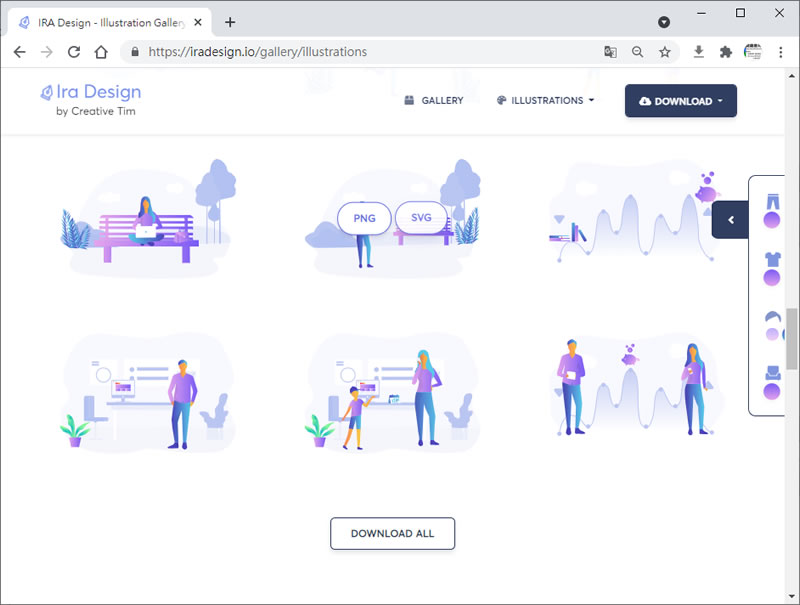Click scrollbar up arrow
The height and width of the screenshot is (605, 800).
tap(791, 76)
